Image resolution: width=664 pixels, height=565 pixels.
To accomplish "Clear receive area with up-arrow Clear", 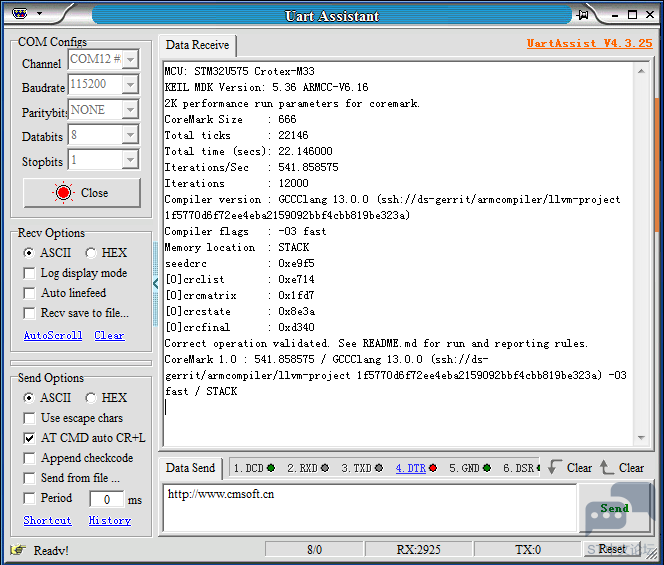I will tap(622, 468).
